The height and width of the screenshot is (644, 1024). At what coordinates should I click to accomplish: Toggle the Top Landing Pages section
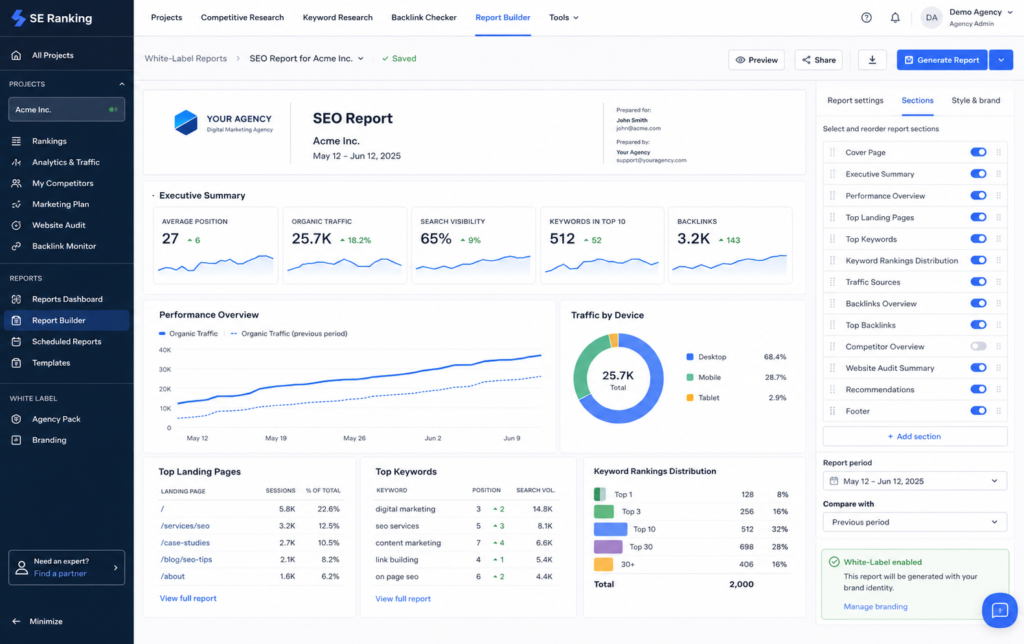[x=978, y=217]
